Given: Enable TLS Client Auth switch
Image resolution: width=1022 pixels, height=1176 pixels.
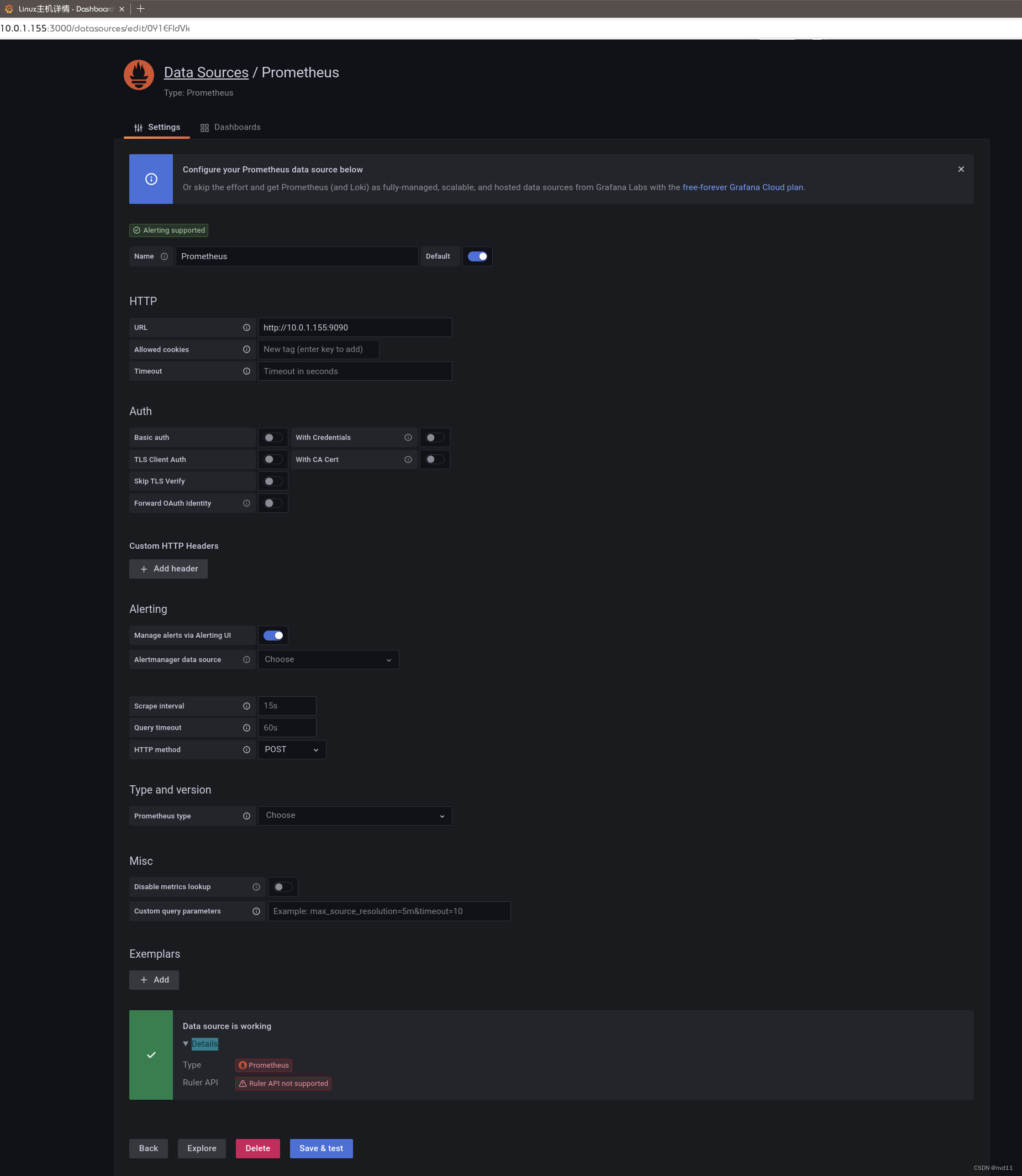Looking at the screenshot, I should pyautogui.click(x=273, y=459).
